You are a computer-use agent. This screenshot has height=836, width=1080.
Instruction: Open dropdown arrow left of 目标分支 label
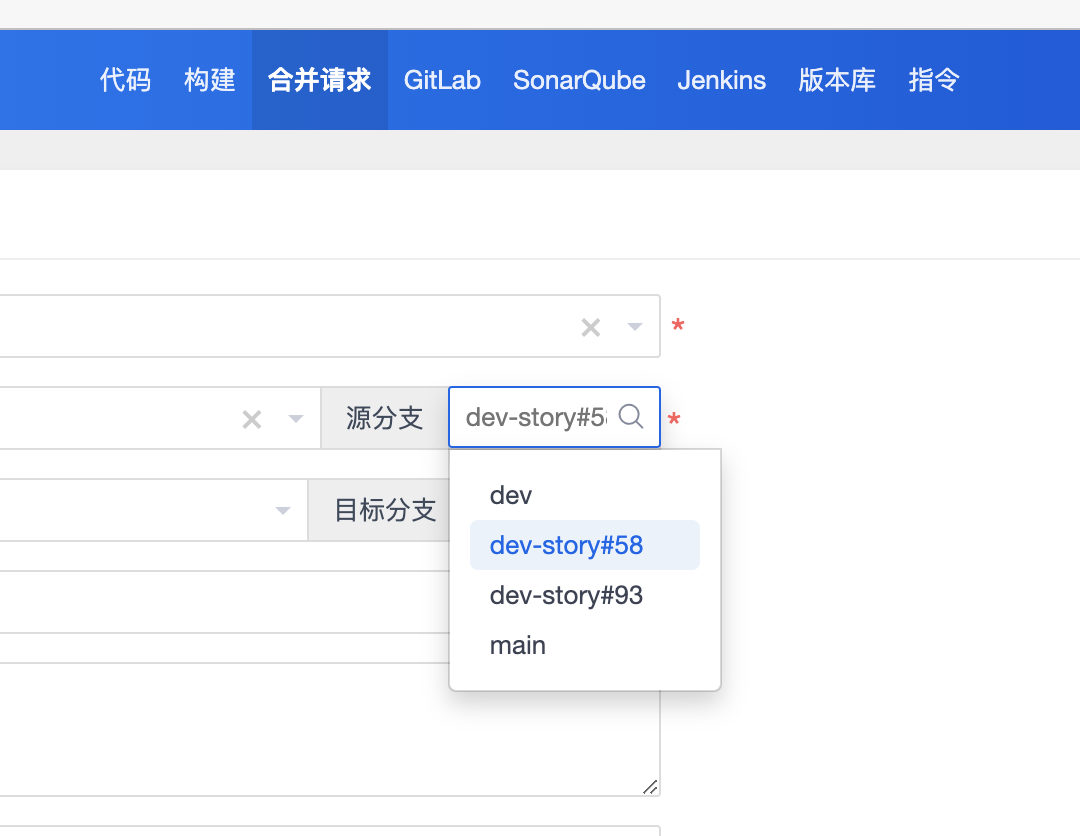(283, 511)
